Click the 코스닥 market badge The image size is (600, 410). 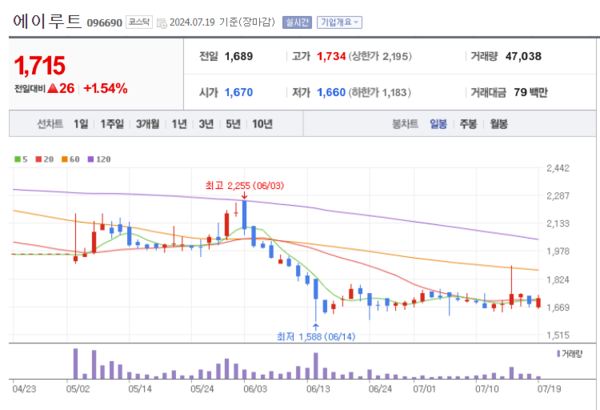coord(139,22)
